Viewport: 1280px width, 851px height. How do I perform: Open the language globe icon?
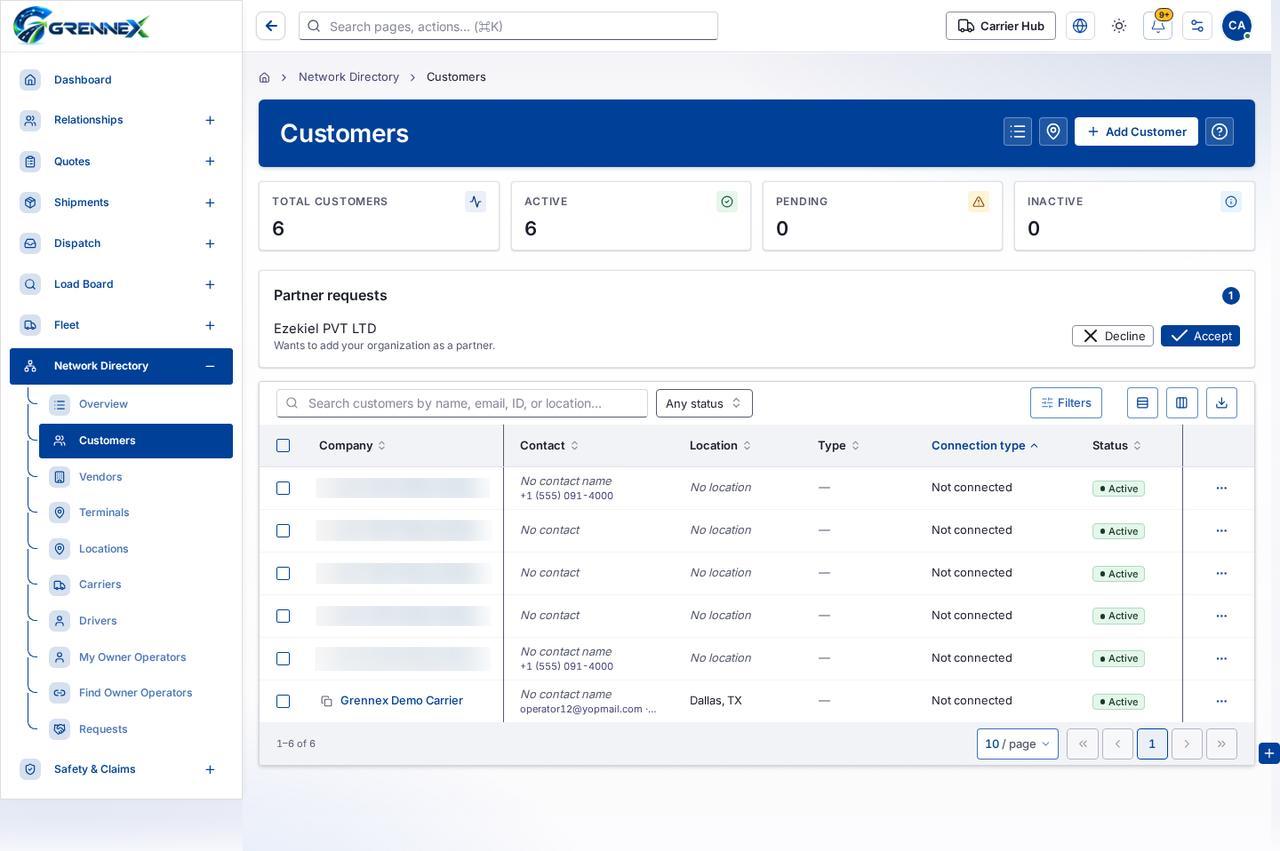tap(1080, 26)
